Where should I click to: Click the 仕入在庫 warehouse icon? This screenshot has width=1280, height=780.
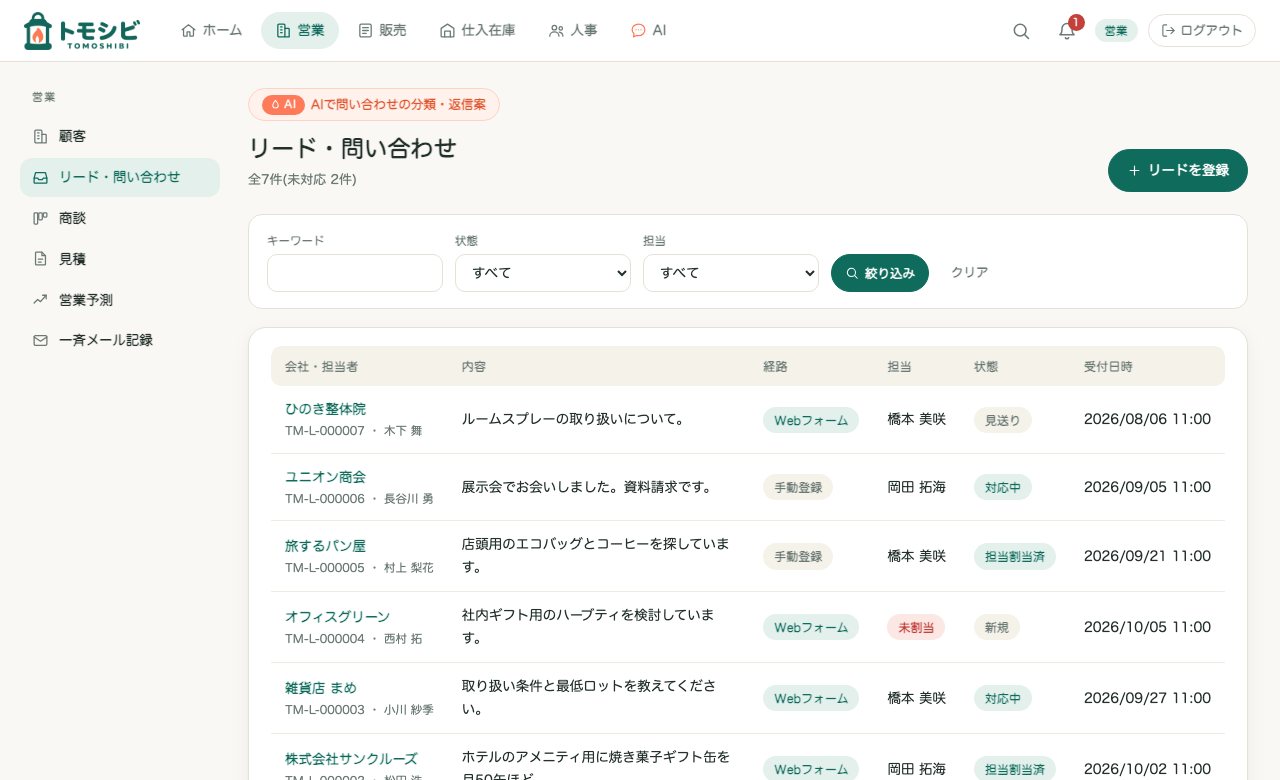447,31
